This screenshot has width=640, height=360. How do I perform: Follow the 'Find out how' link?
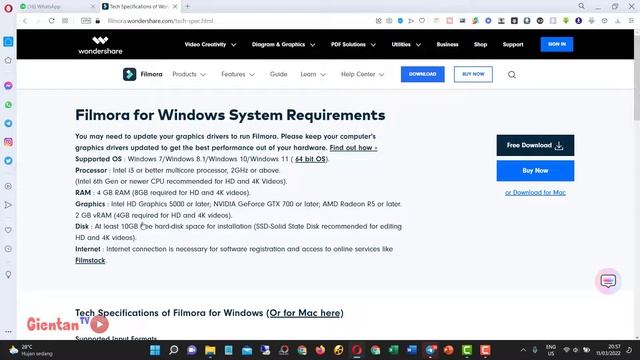pyautogui.click(x=353, y=148)
